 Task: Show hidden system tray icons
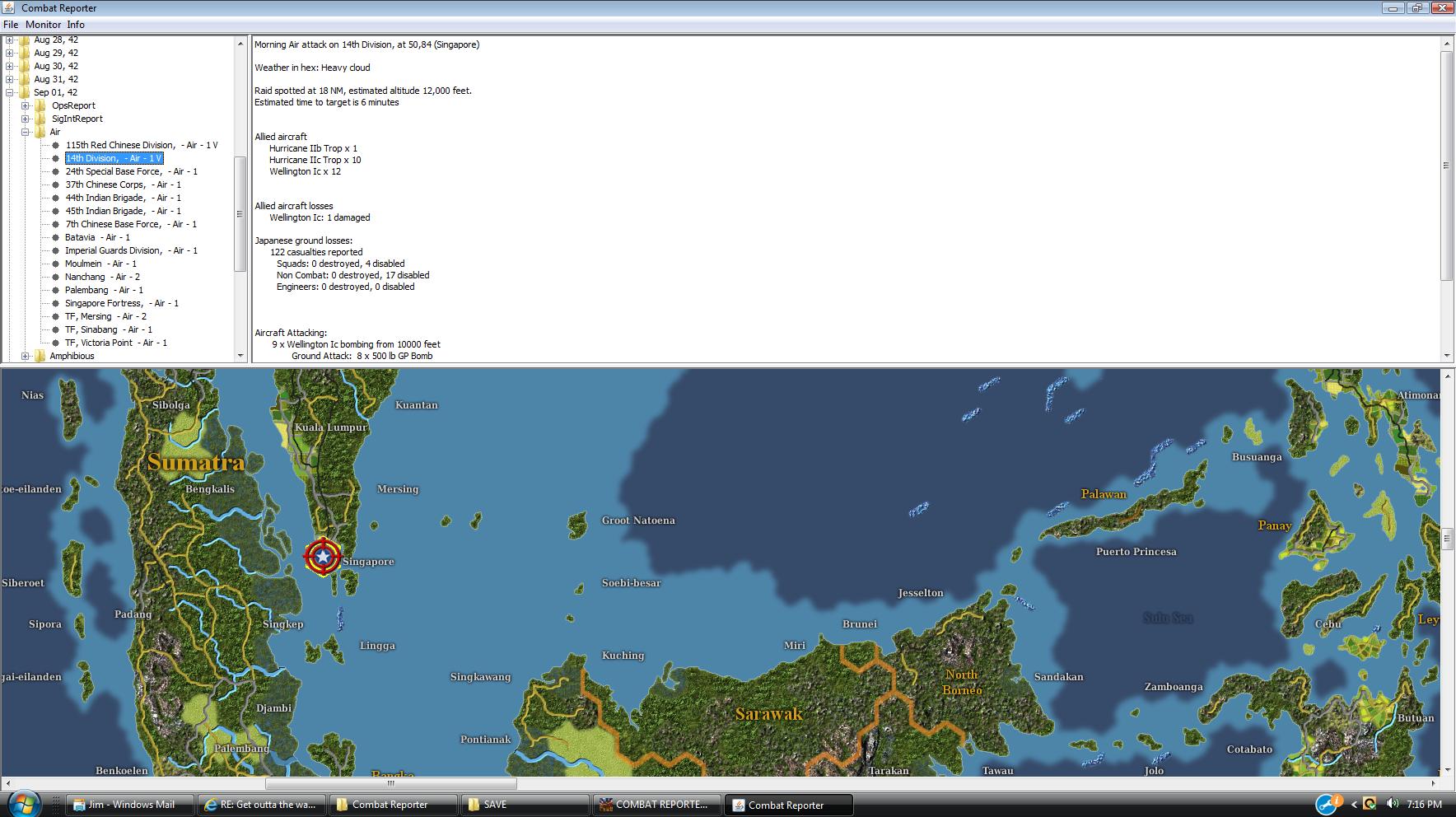pyautogui.click(x=1354, y=805)
